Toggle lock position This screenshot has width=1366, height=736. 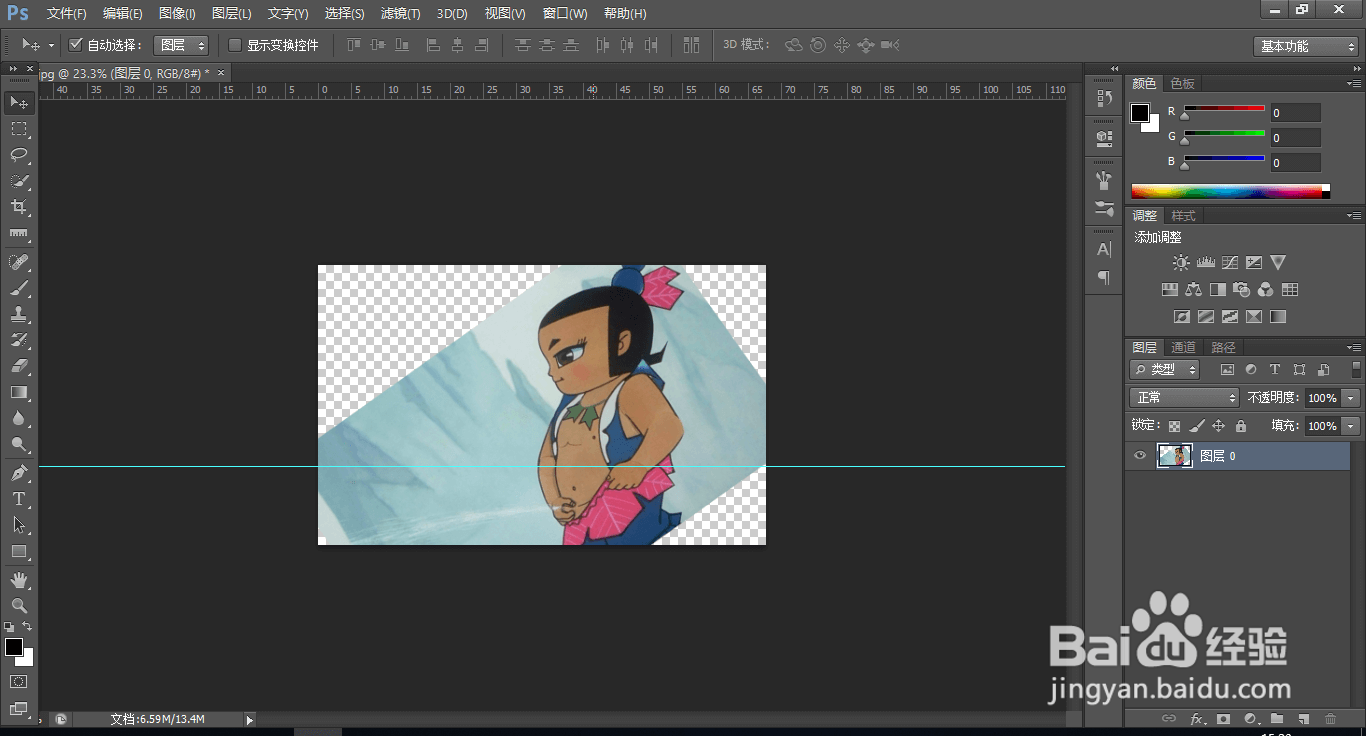tap(1218, 426)
